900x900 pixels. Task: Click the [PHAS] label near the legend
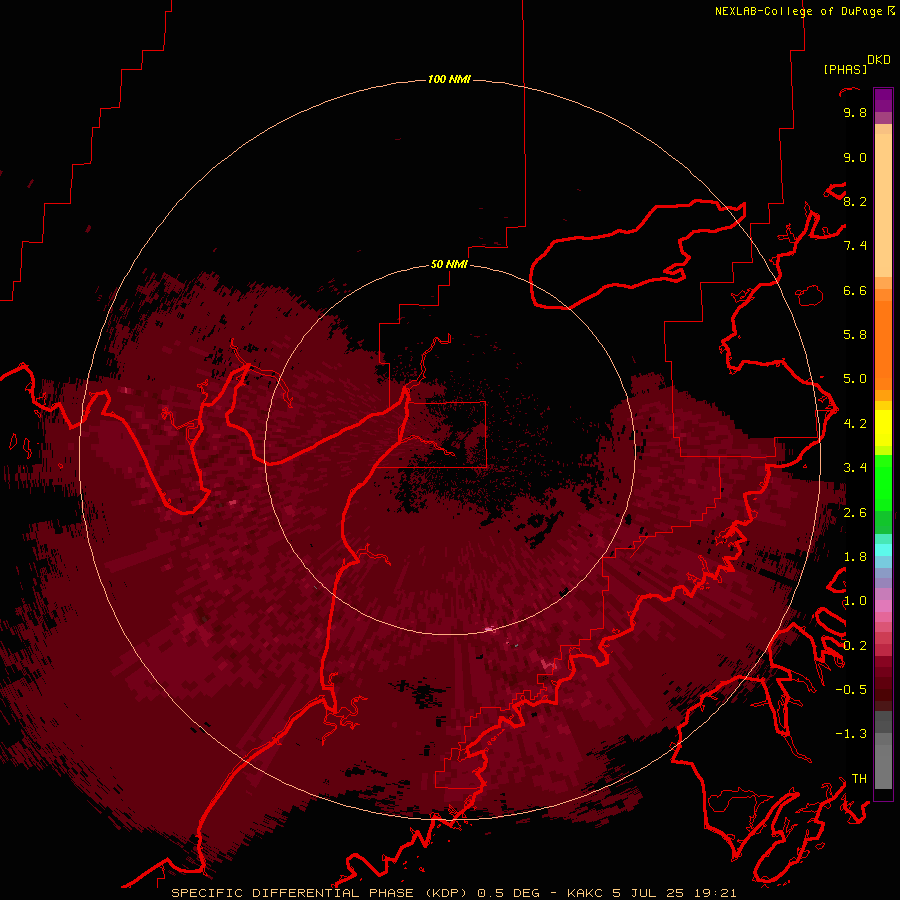[x=845, y=69]
